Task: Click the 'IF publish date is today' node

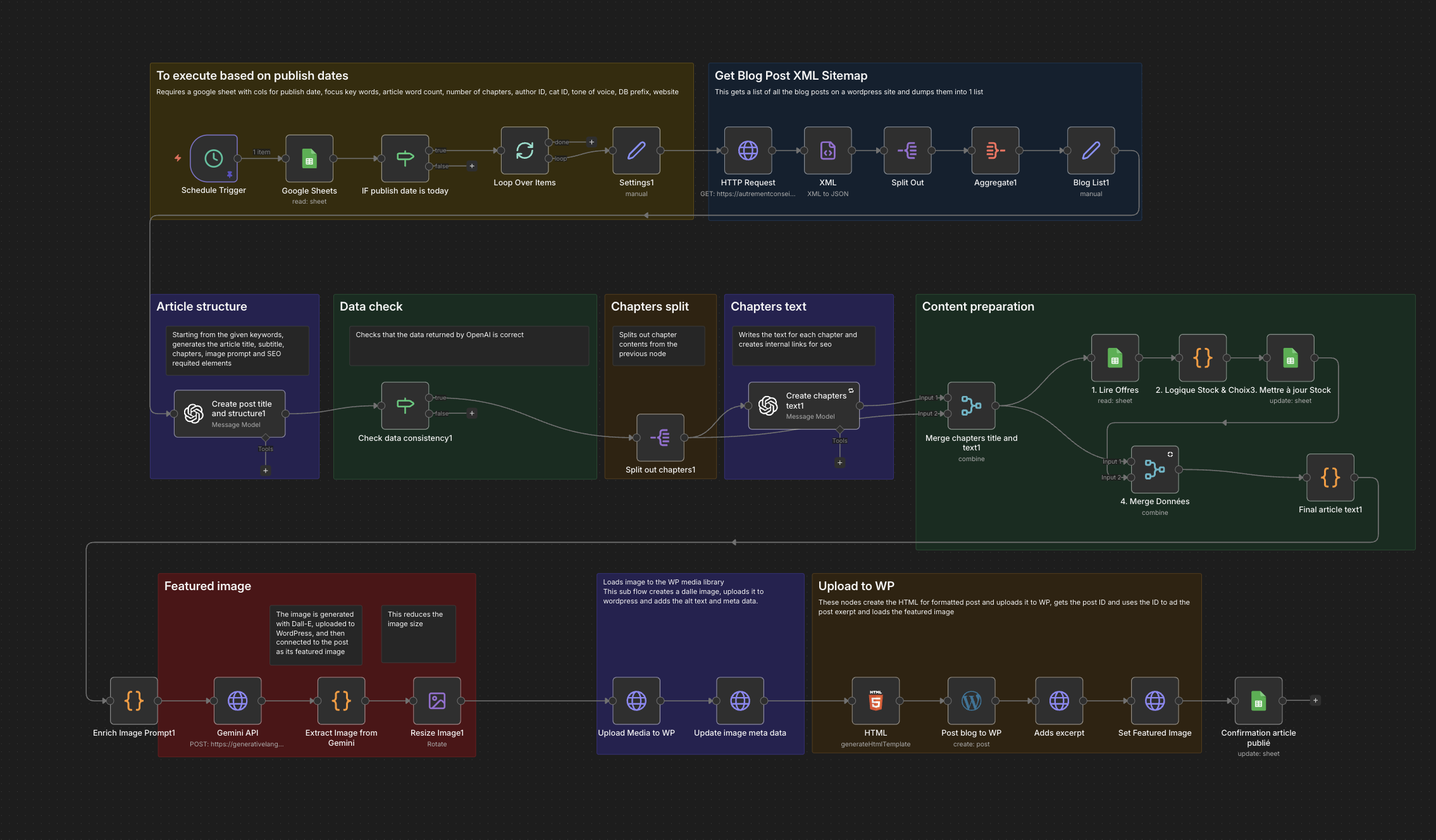Action: pyautogui.click(x=405, y=158)
